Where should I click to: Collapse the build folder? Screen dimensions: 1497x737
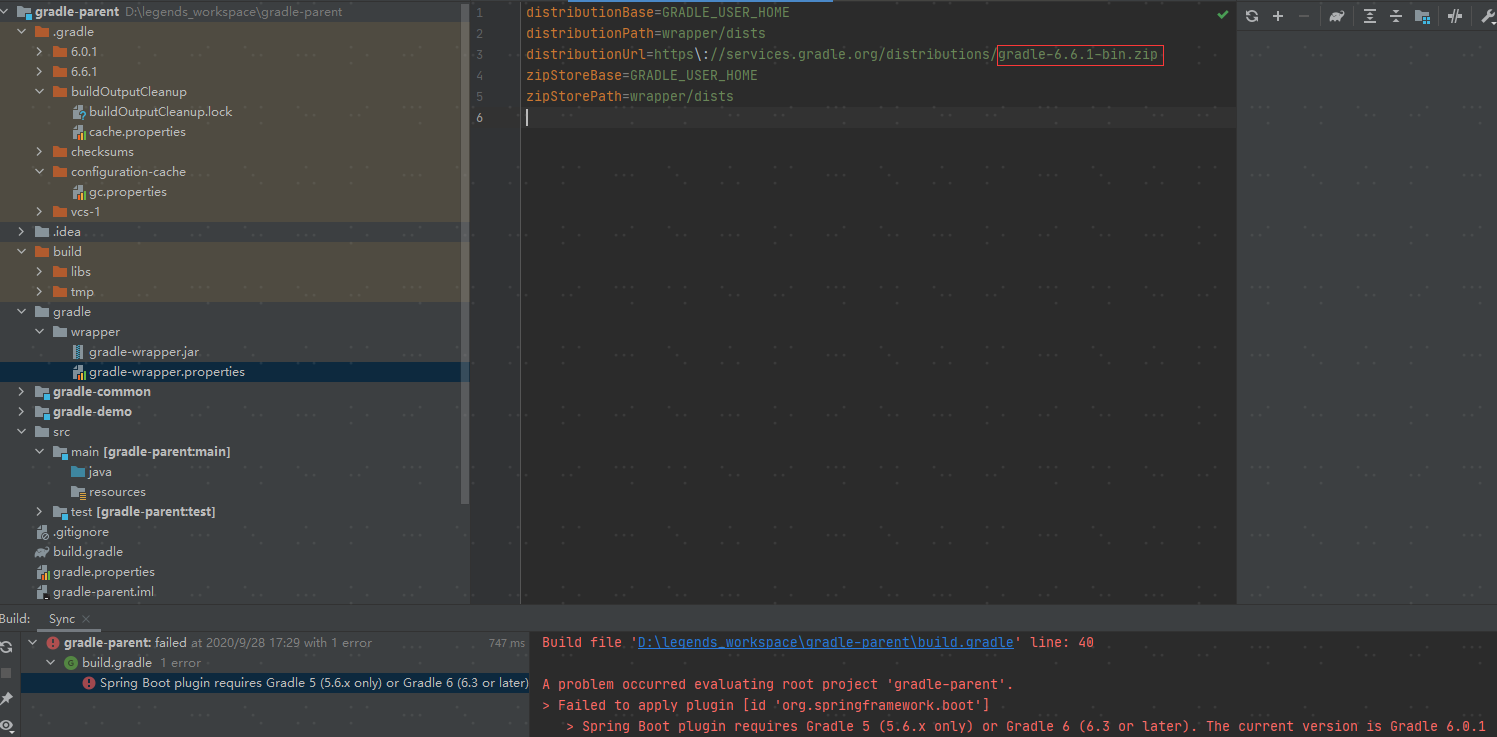(x=21, y=252)
